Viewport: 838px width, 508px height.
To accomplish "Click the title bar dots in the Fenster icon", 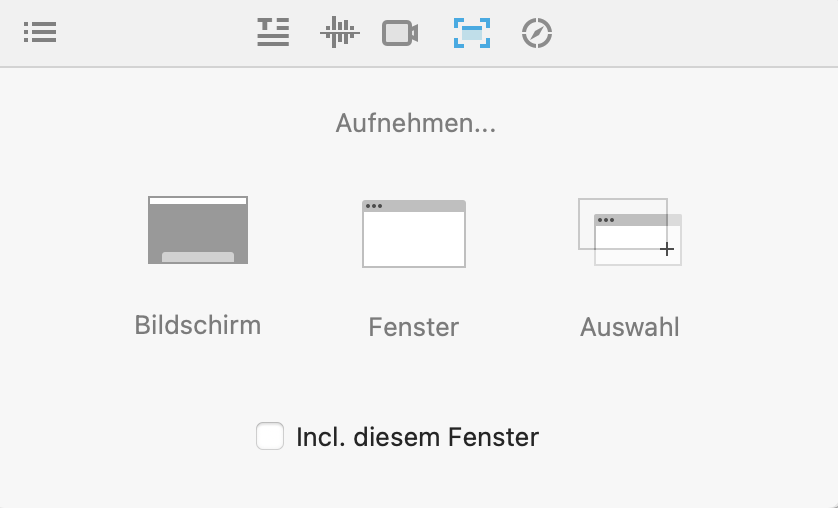I will (x=374, y=206).
